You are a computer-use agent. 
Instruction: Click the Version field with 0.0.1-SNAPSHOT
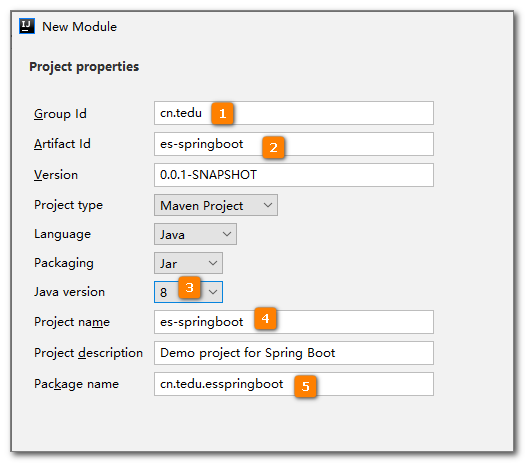(294, 175)
